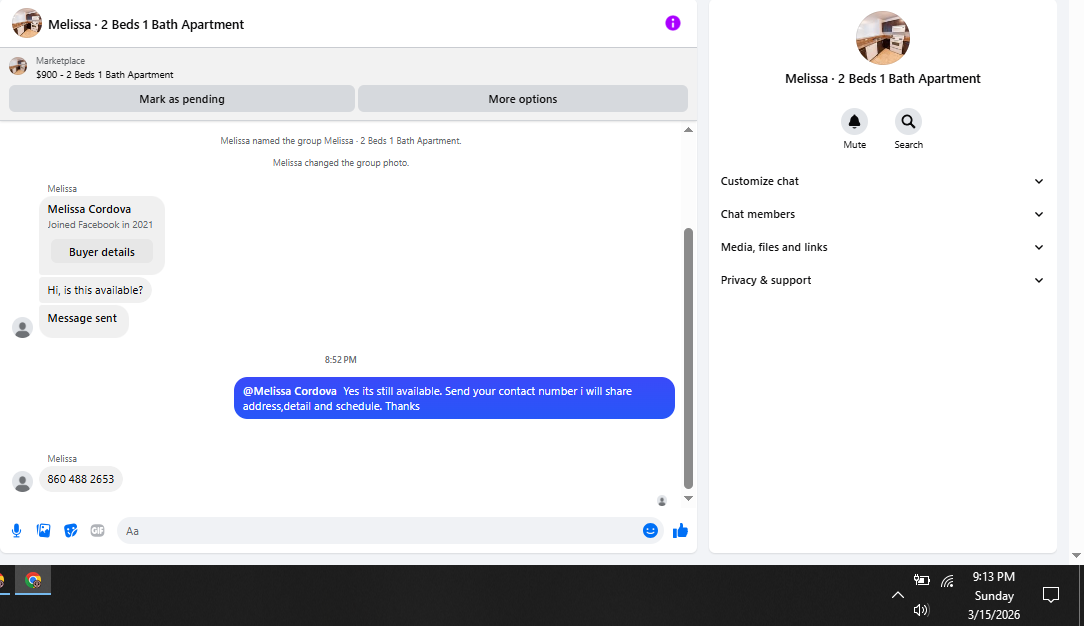Click the chat scrollbar up arrow
The image size is (1084, 626).
coord(688,130)
